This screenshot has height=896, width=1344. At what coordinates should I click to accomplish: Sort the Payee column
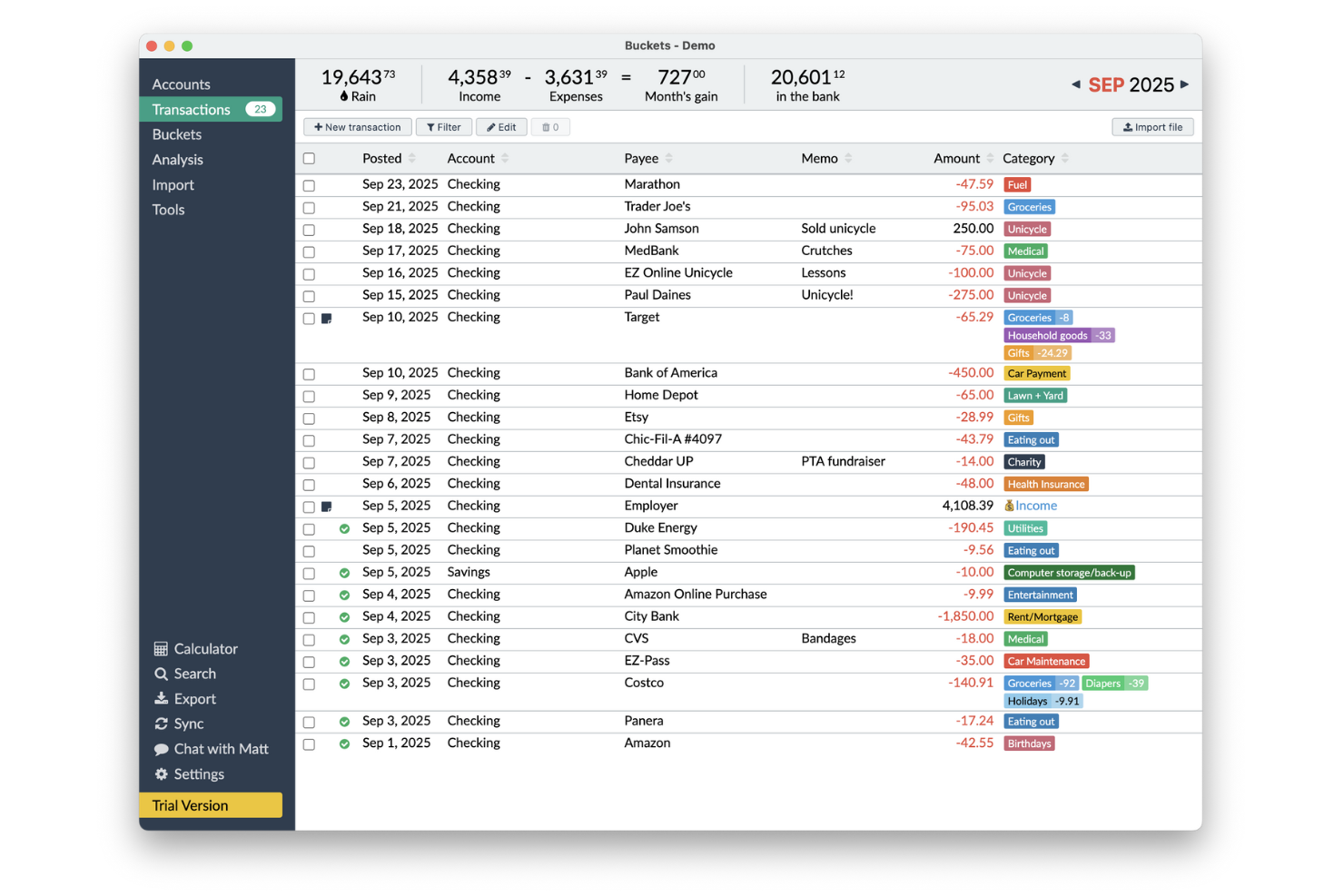point(670,158)
